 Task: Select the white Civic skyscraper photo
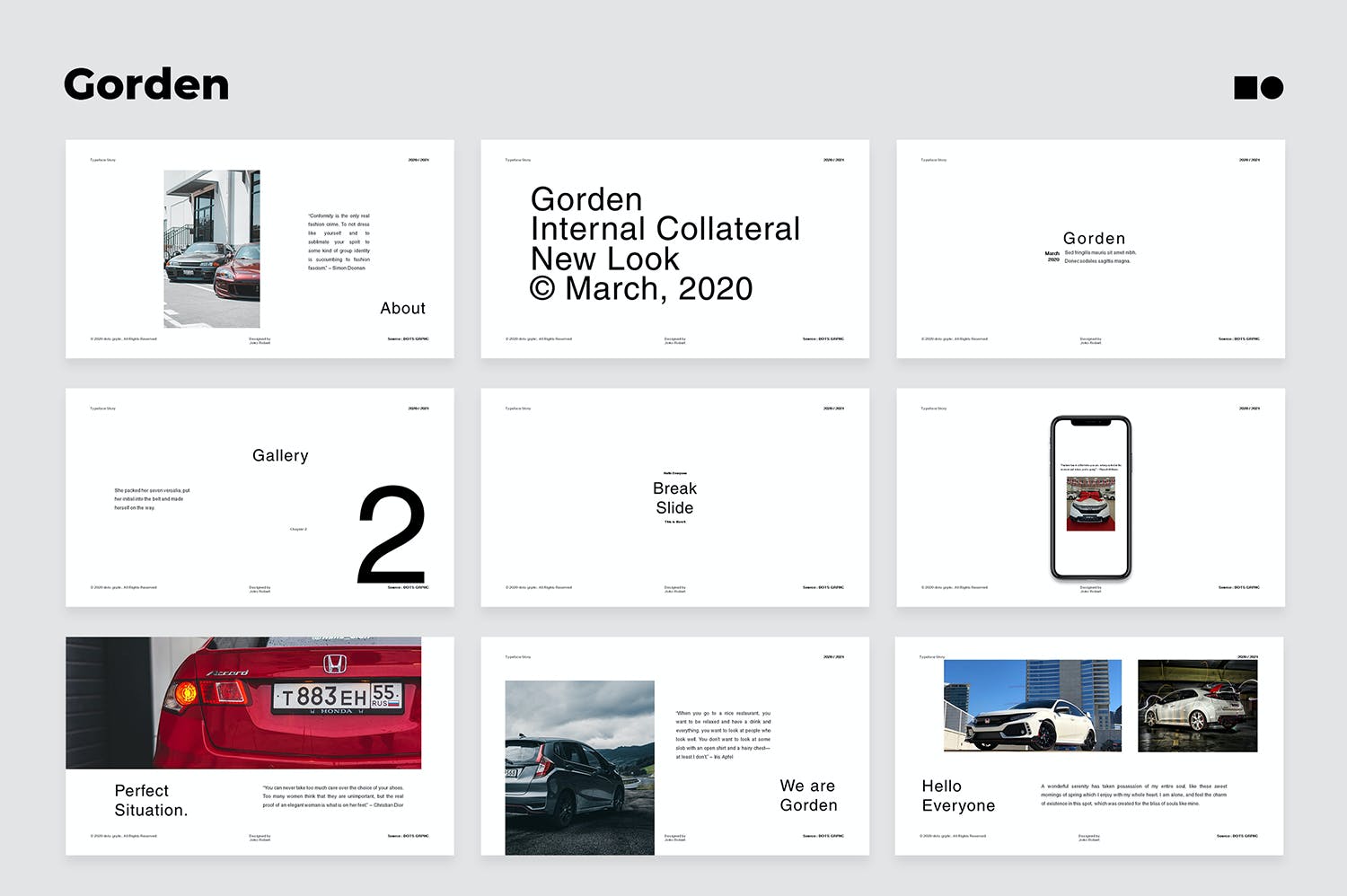pos(1032,706)
